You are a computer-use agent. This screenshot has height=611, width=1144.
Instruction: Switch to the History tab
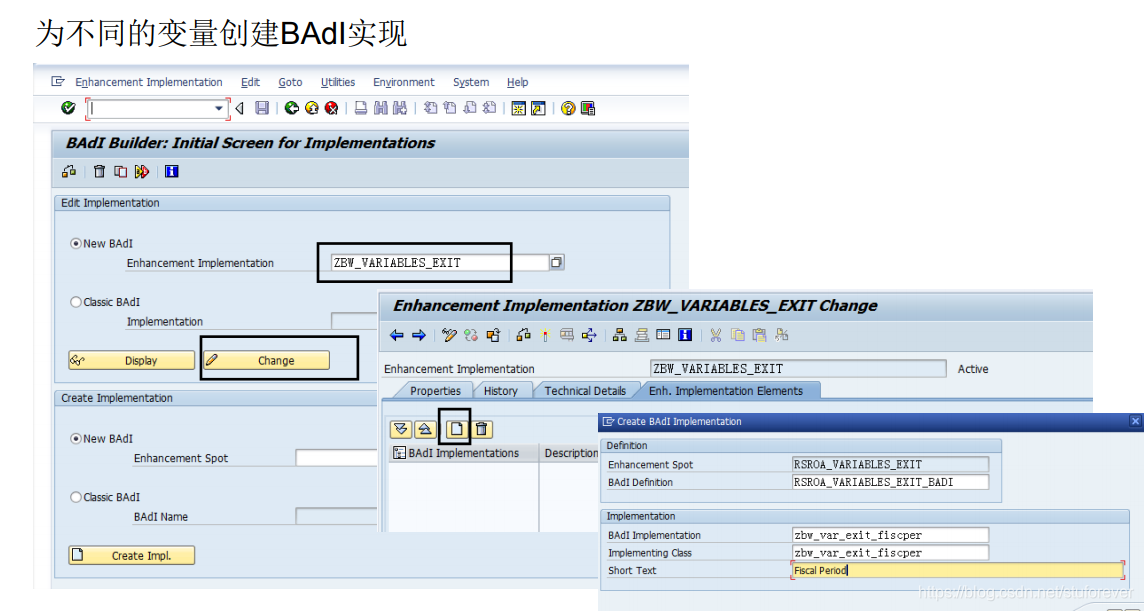point(500,391)
